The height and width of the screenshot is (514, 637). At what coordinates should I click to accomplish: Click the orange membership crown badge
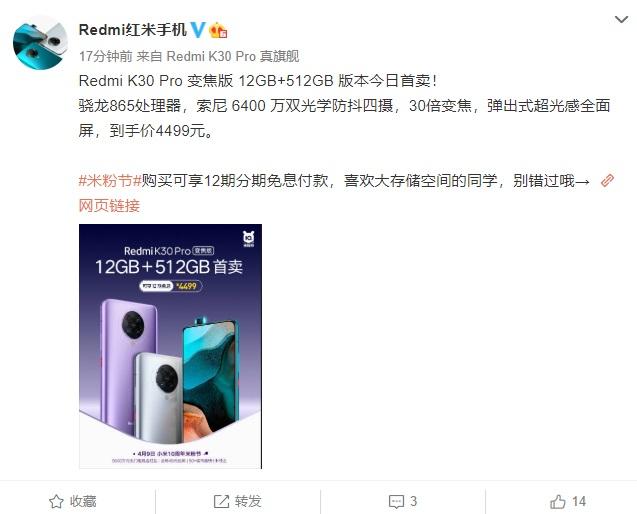coord(218,30)
